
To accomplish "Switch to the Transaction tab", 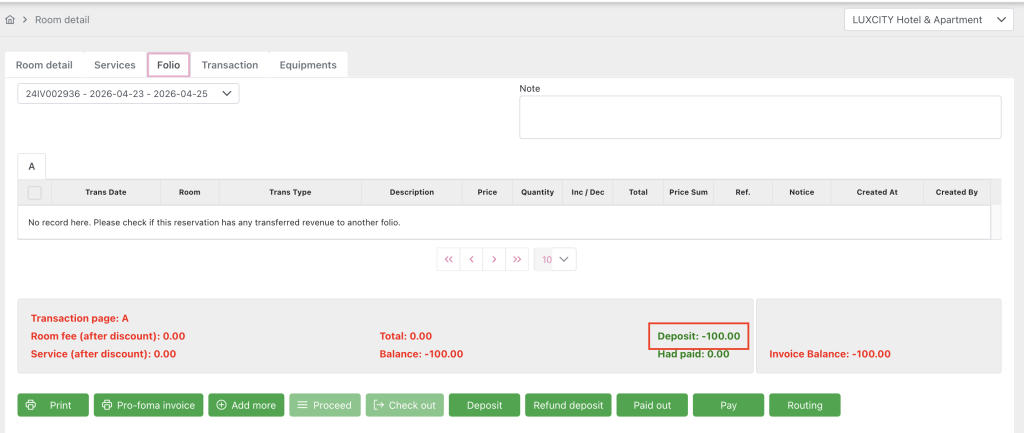I will tap(229, 65).
